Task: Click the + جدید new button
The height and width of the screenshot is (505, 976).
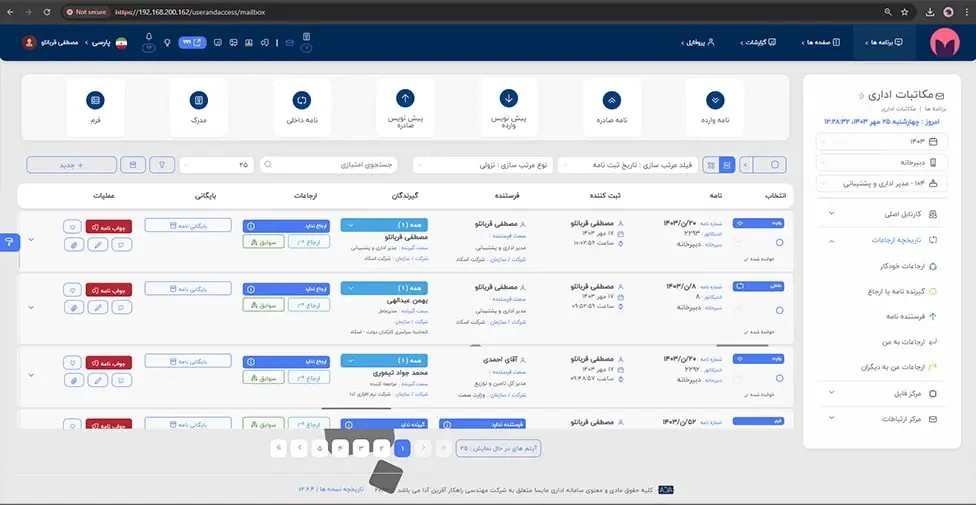Action: (x=72, y=165)
